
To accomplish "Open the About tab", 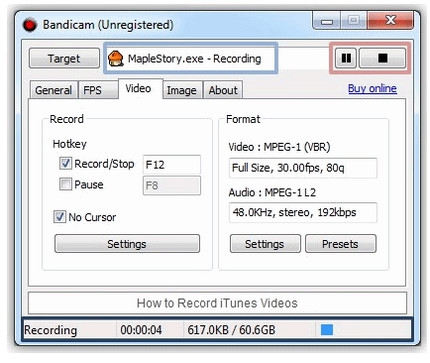I will click(x=223, y=90).
